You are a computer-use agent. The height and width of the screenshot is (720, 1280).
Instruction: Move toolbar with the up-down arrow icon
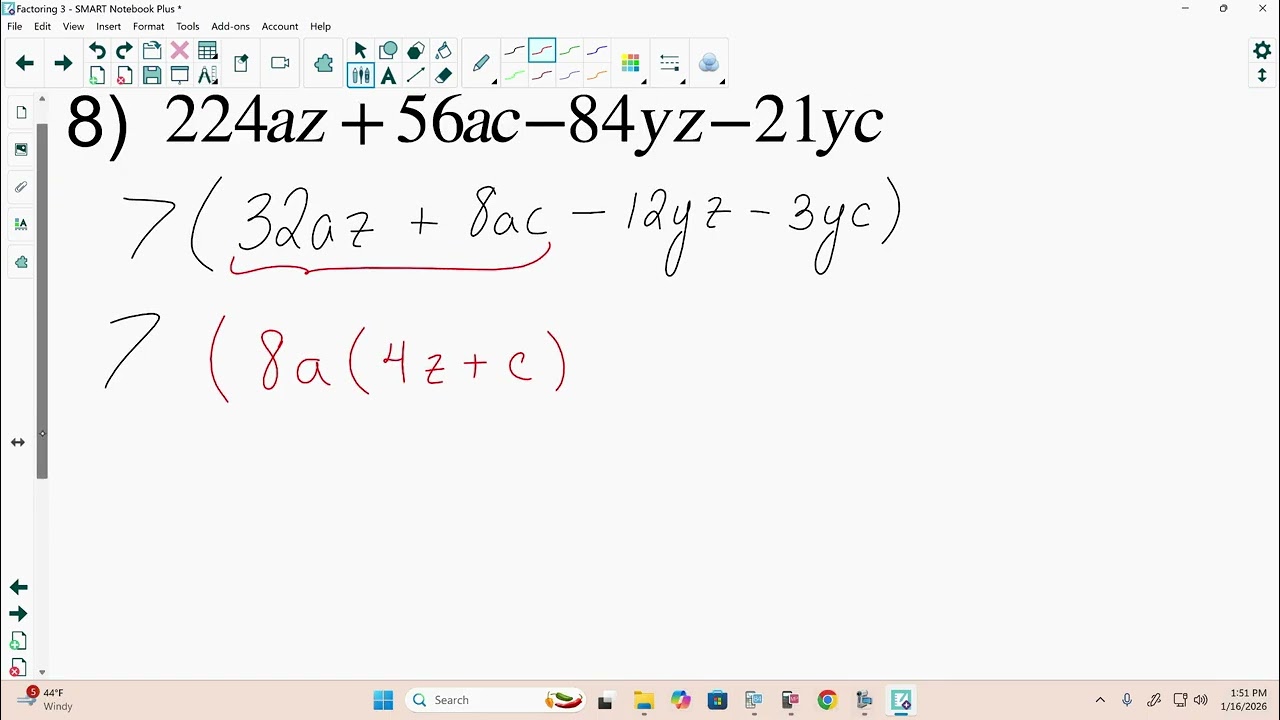click(1262, 76)
